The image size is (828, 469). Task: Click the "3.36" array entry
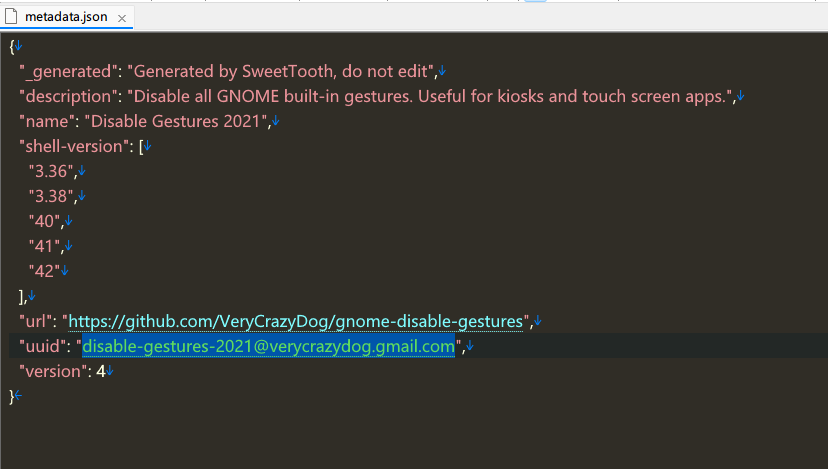[51, 171]
